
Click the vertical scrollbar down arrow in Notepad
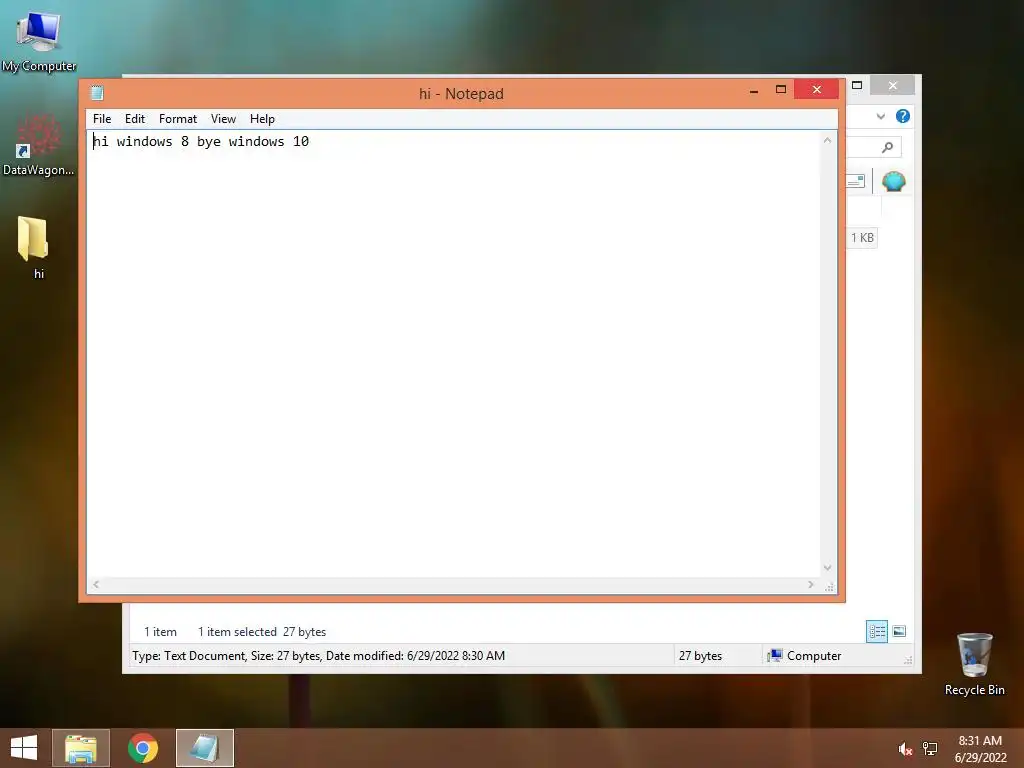pos(827,568)
